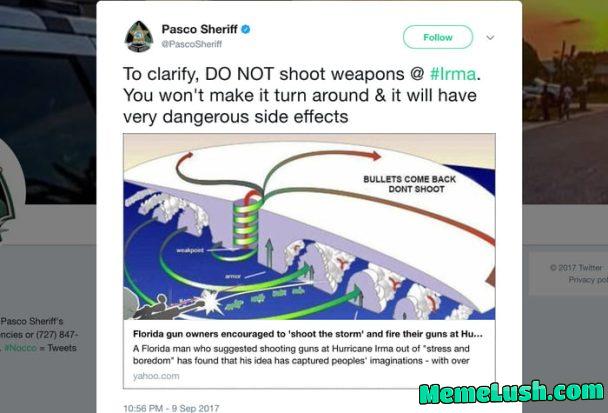The image size is (608, 413).
Task: Click the shooter figure in diagram
Action: coord(163,307)
